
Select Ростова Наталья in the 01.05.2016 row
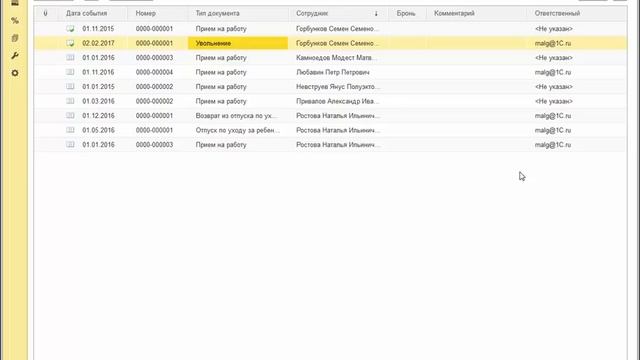[338, 130]
